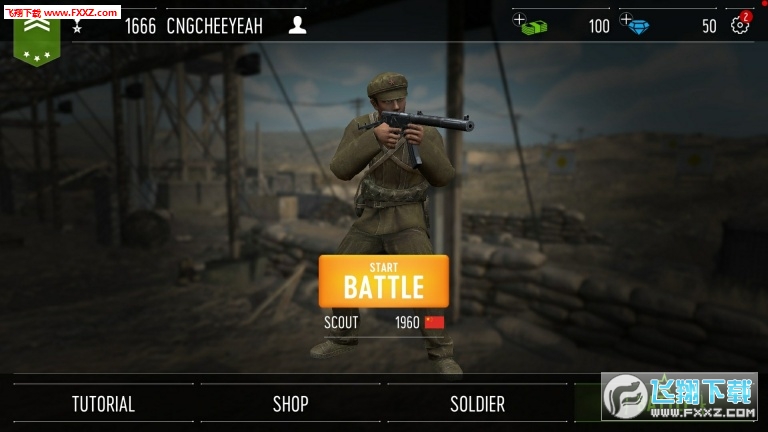Image resolution: width=768 pixels, height=432 pixels.
Task: Click the player name CNGCHEEYEAH
Action: pos(215,26)
